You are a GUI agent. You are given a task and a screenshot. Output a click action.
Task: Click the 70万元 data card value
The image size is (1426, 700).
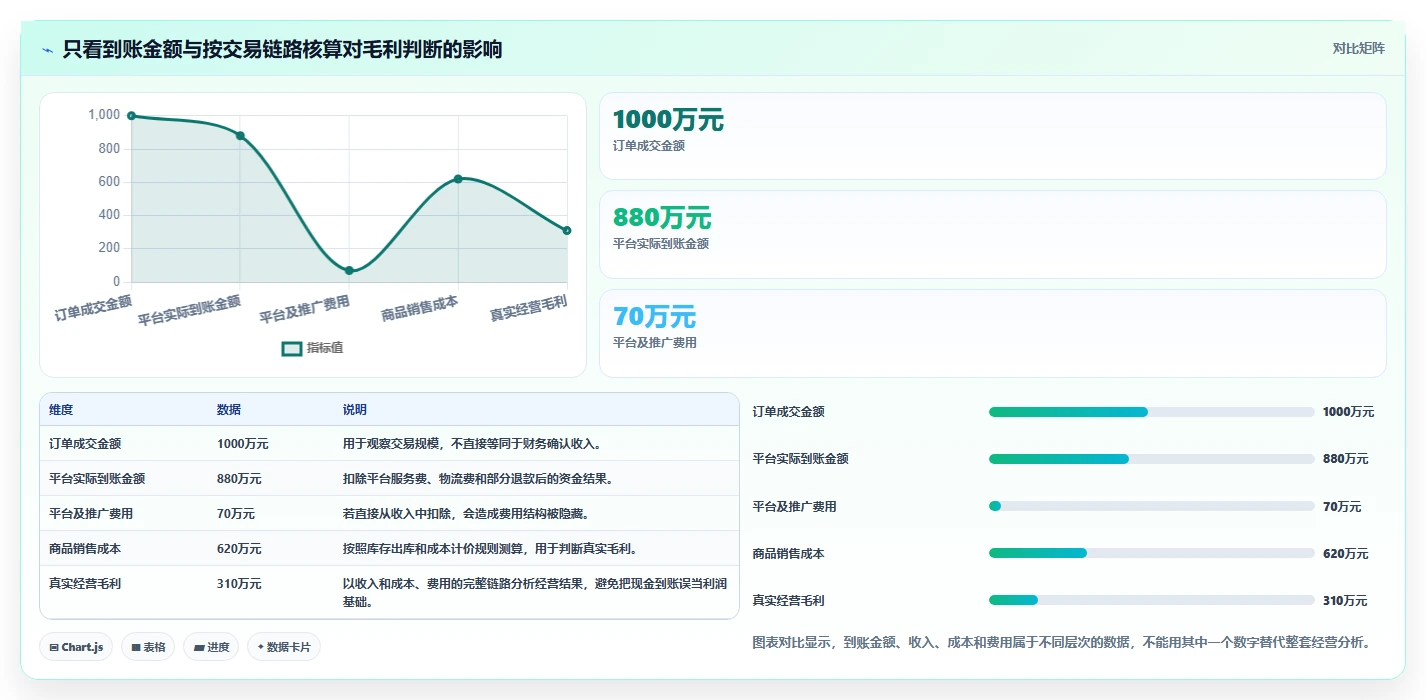[x=654, y=317]
